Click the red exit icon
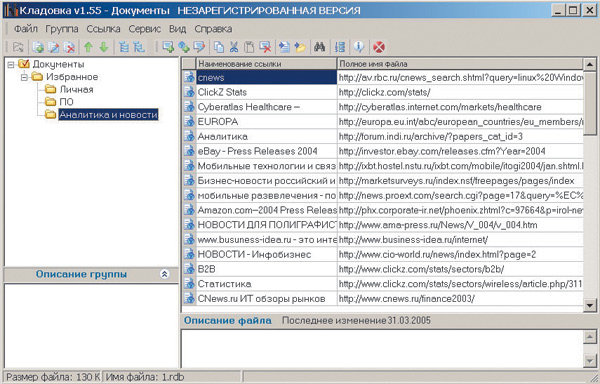The height and width of the screenshot is (384, 600). pos(379,47)
